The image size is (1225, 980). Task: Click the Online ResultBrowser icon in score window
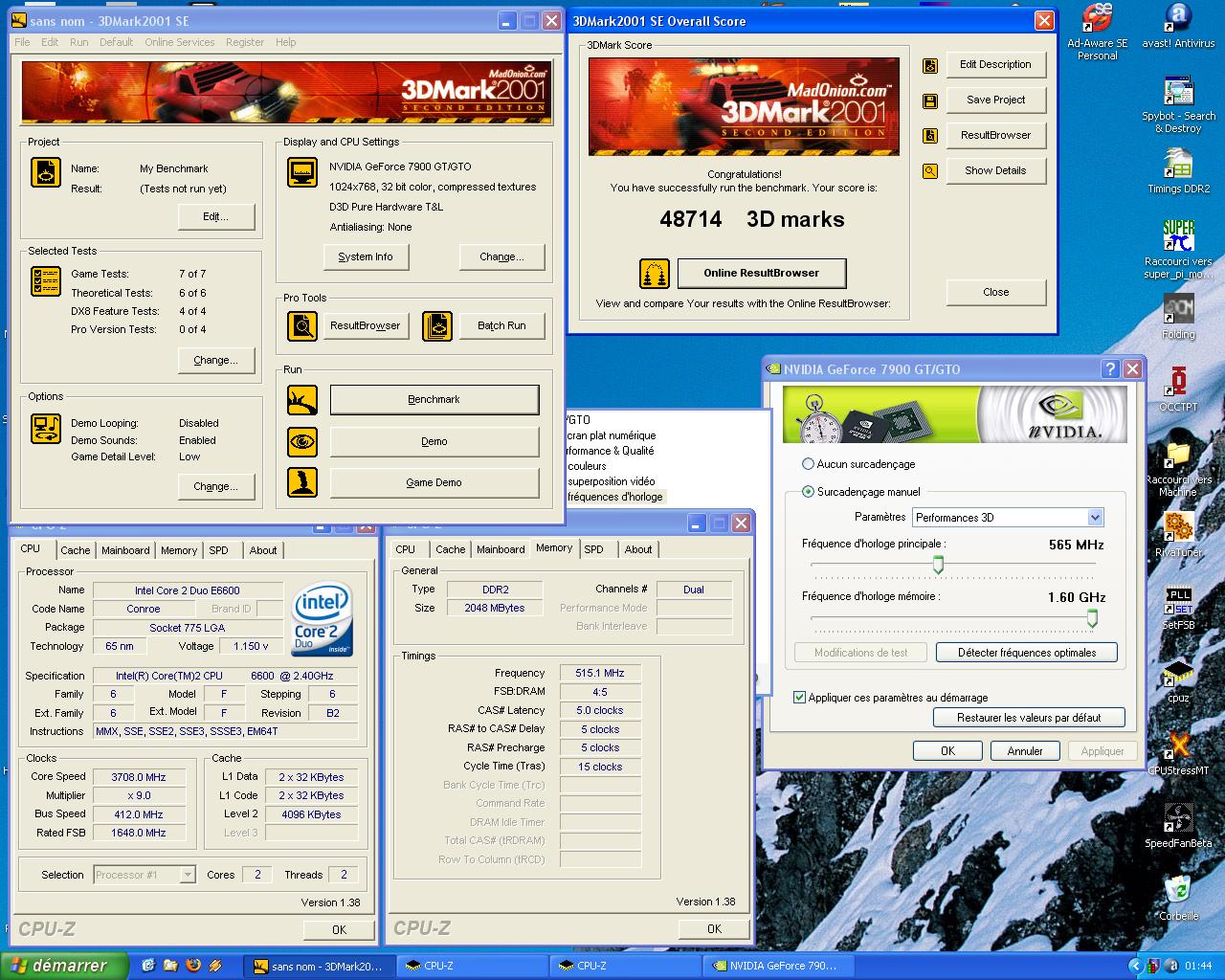655,274
